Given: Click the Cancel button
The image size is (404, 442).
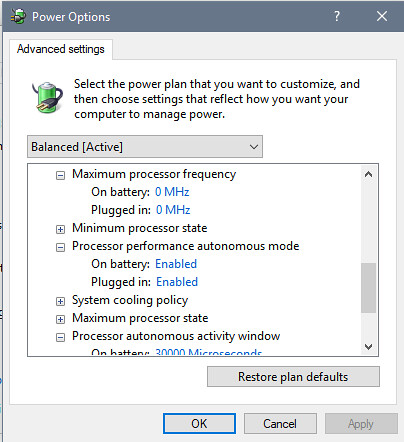Looking at the screenshot, I should click(x=280, y=424).
